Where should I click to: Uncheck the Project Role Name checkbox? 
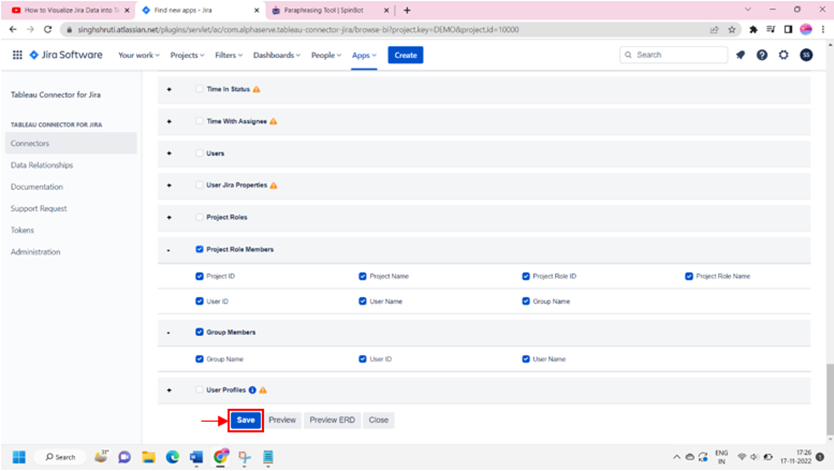click(689, 276)
